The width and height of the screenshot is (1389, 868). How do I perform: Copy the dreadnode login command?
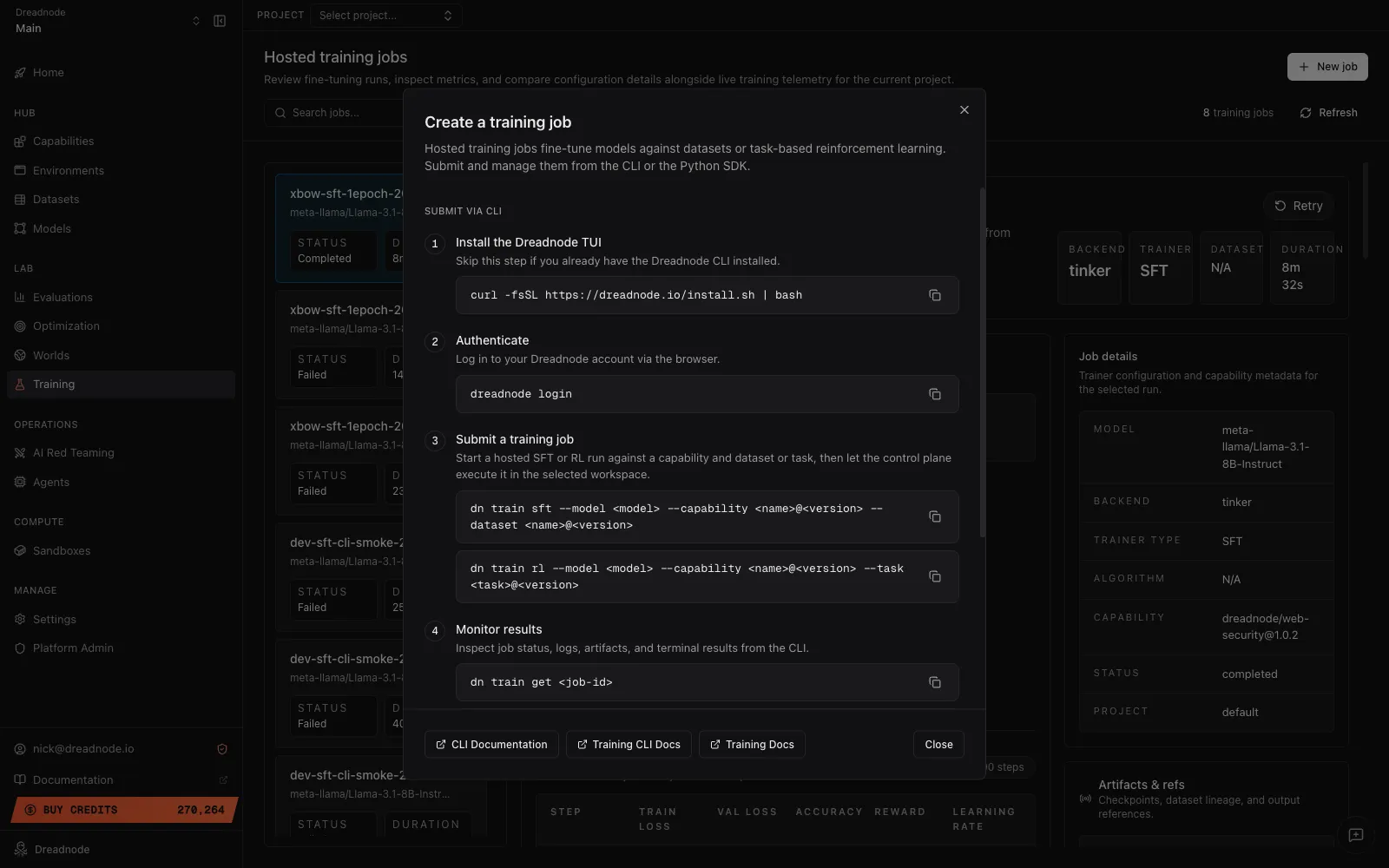pos(935,394)
